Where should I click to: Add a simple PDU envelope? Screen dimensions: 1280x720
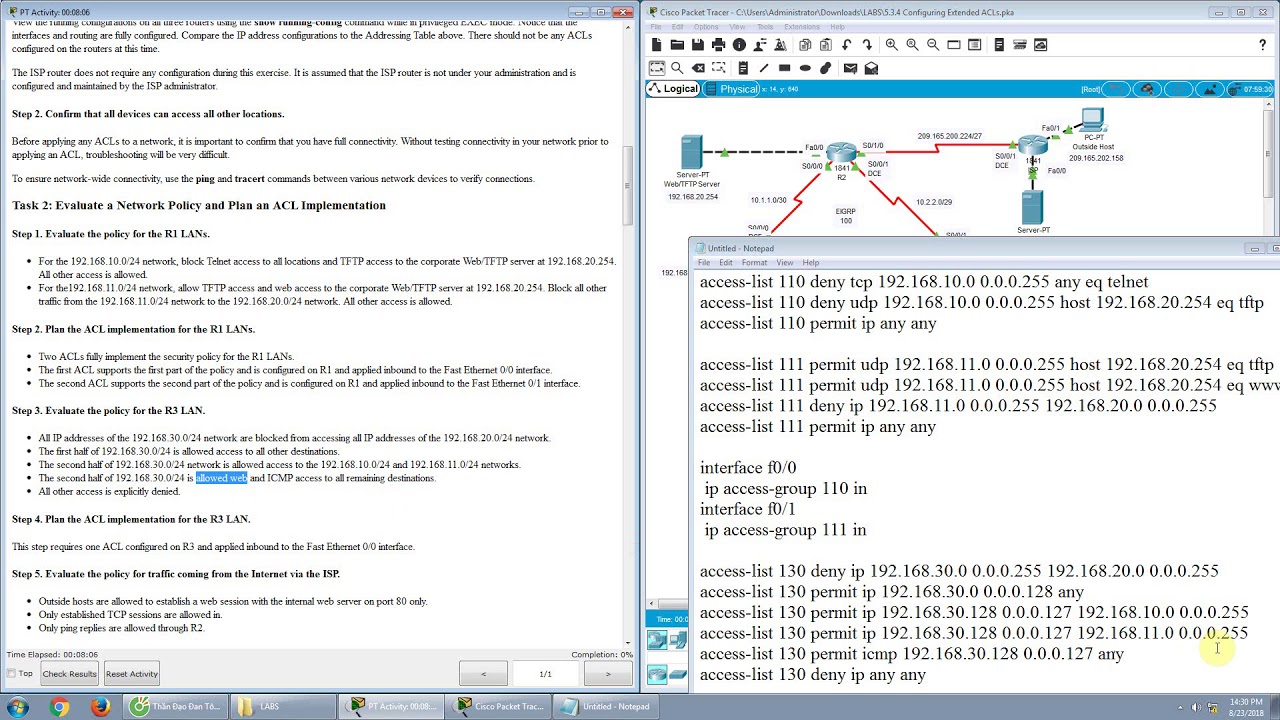(x=850, y=68)
